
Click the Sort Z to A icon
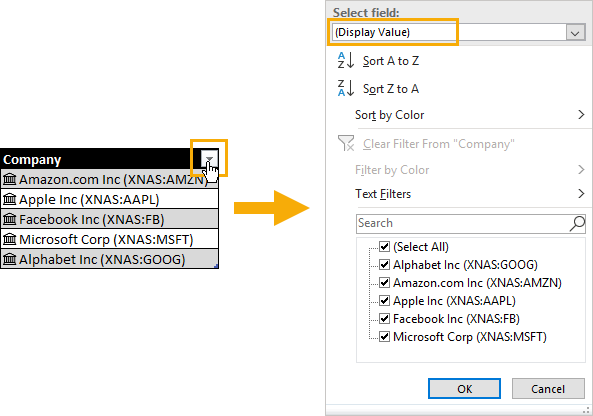346,88
